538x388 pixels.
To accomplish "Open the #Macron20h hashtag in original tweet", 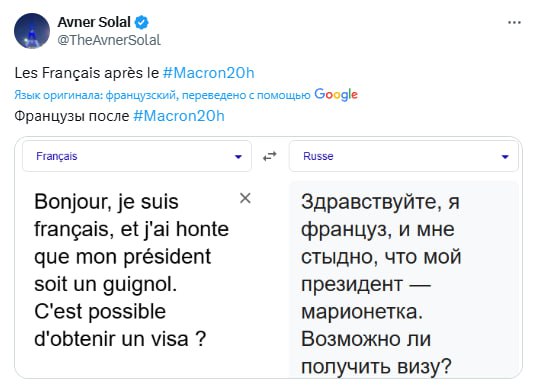I will point(209,73).
